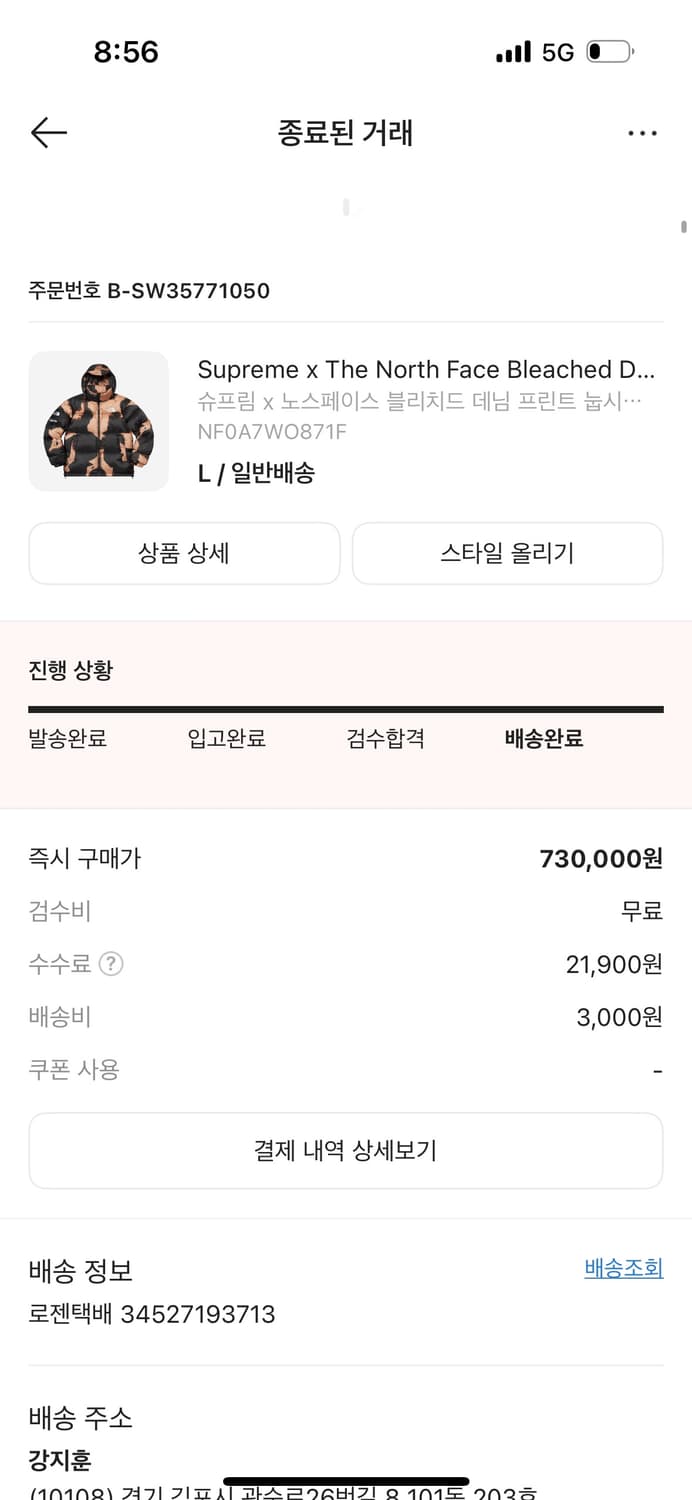This screenshot has width=692, height=1500.
Task: Open 결제 내역 상세보기 payment details
Action: pos(346,1150)
